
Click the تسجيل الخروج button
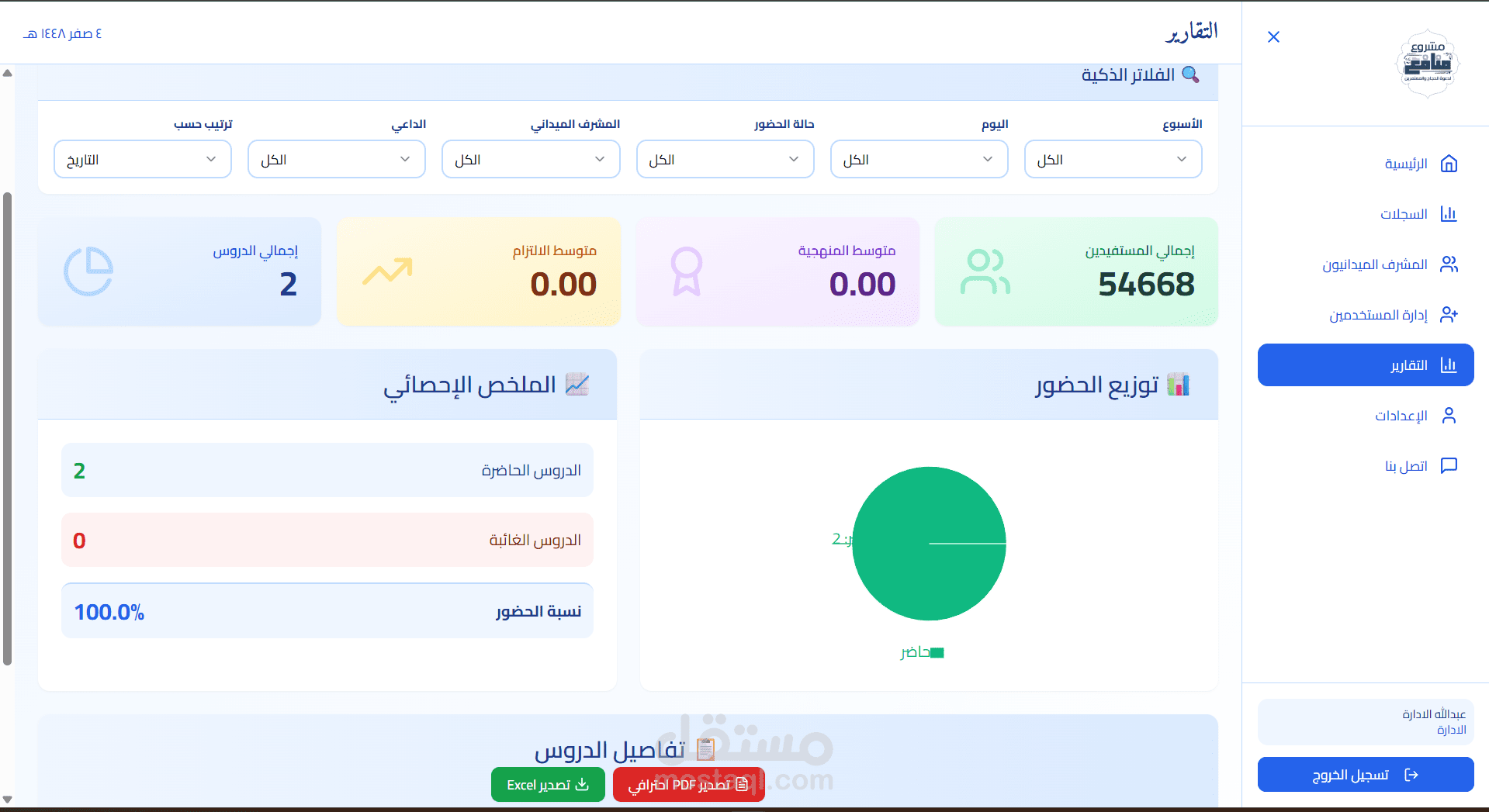click(1366, 775)
